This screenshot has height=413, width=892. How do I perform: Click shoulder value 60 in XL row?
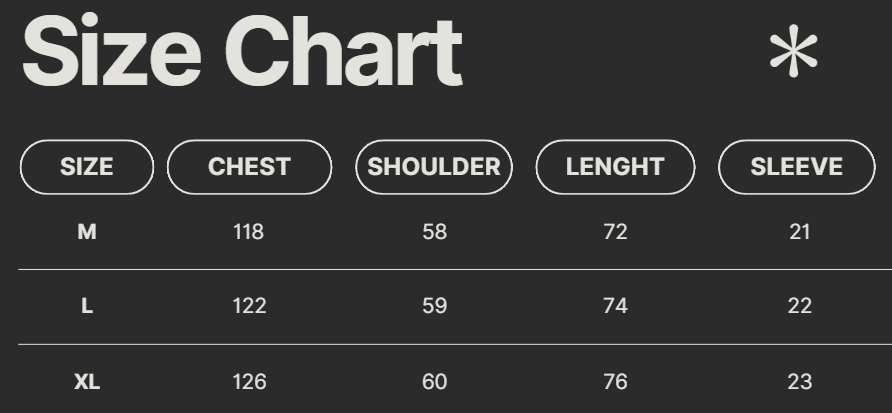point(435,381)
